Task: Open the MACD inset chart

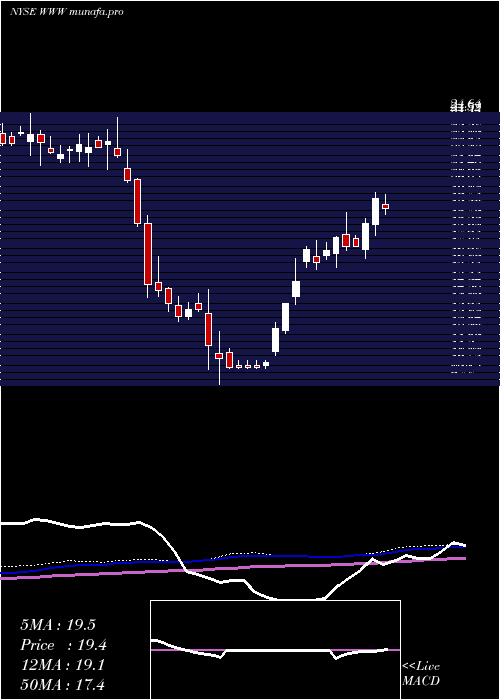Action: 275,650
